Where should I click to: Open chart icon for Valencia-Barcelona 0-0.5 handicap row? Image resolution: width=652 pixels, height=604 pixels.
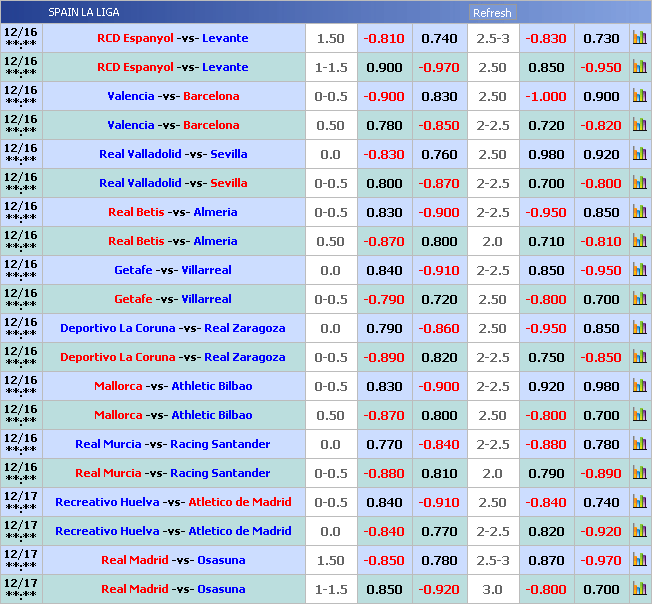click(x=639, y=96)
